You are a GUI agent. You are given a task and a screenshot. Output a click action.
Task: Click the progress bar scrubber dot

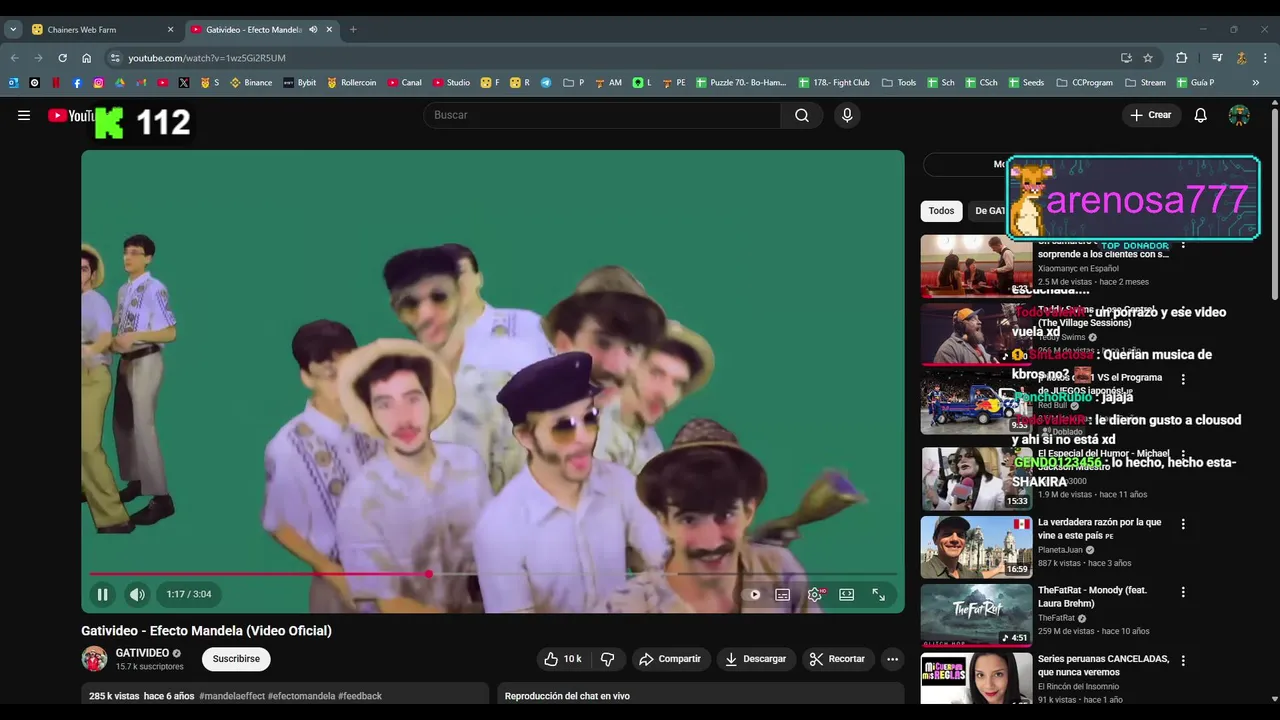[x=428, y=574]
